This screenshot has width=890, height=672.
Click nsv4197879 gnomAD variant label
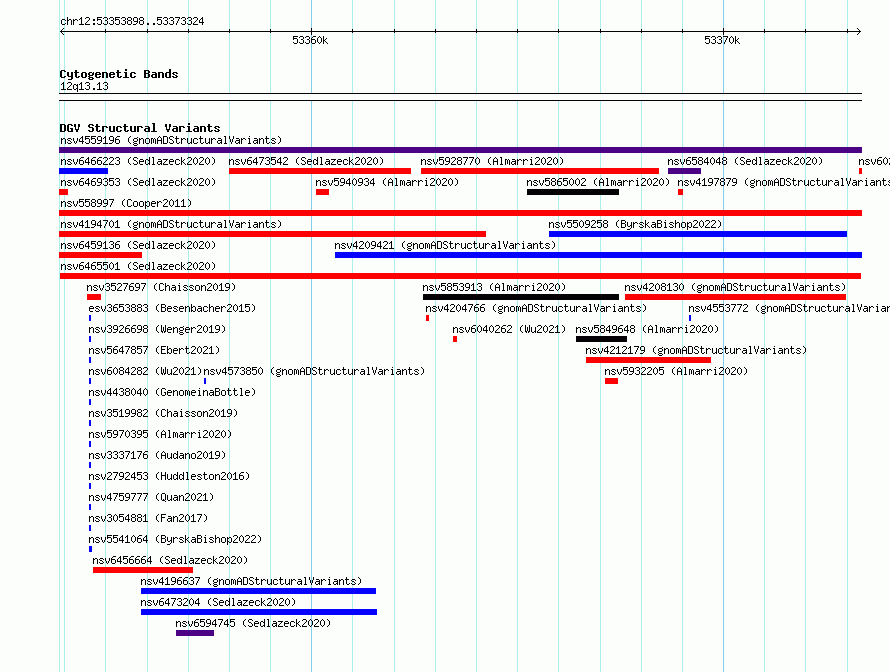(x=783, y=182)
